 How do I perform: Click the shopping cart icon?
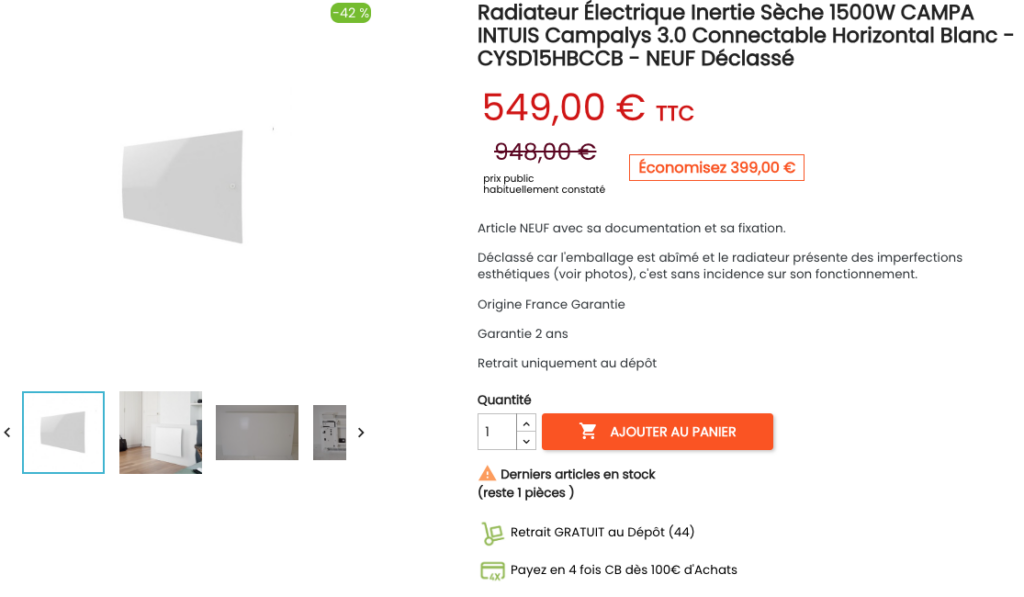coord(588,432)
